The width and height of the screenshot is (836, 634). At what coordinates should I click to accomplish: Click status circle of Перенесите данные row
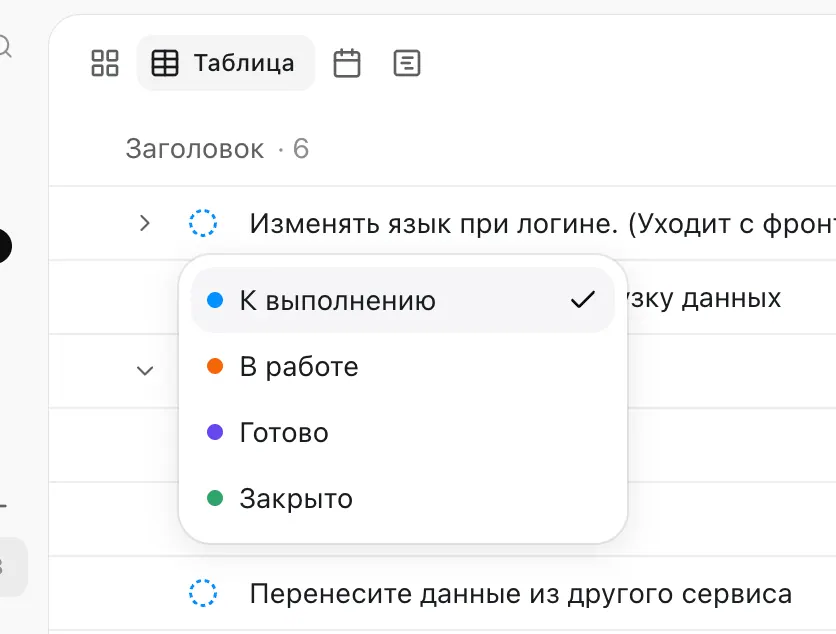tap(203, 593)
